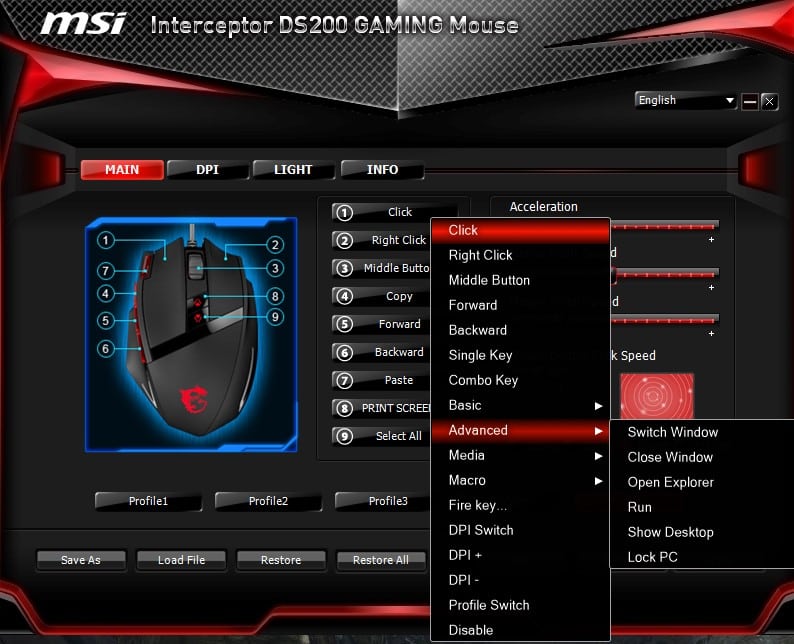Viewport: 794px width, 644px height.
Task: Switch to the DPI tab
Action: pyautogui.click(x=208, y=170)
